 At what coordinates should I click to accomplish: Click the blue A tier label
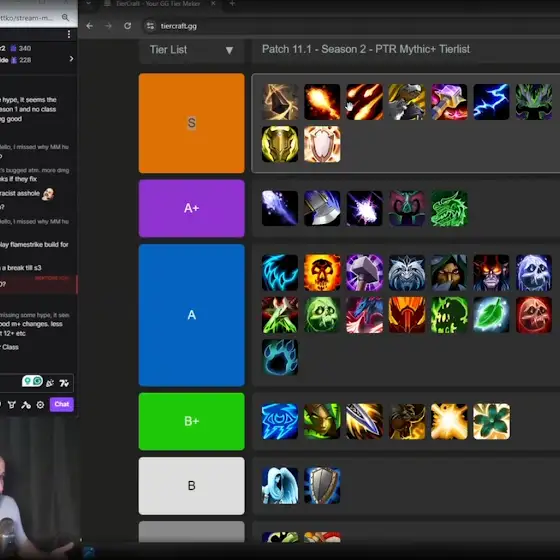coord(192,315)
